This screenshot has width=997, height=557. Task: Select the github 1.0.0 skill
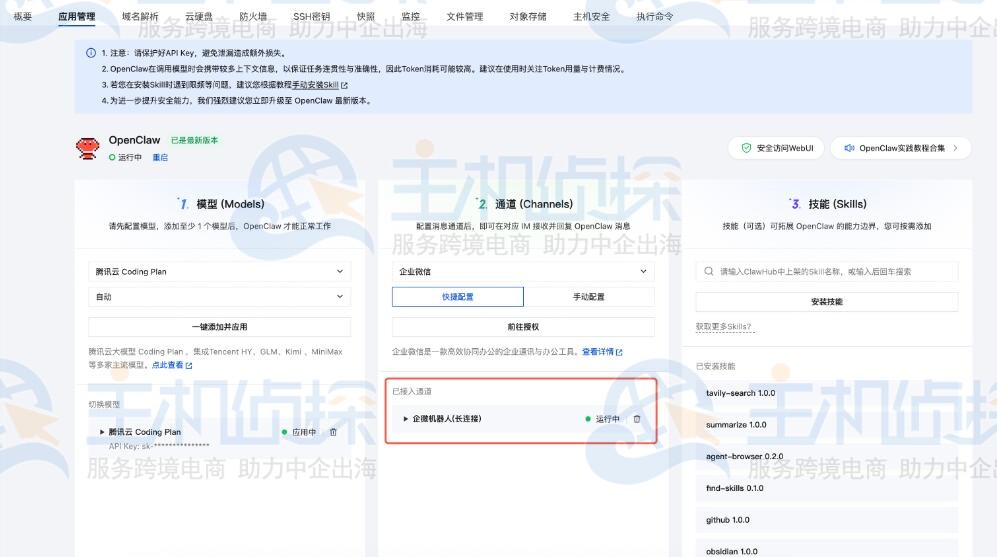(x=827, y=520)
